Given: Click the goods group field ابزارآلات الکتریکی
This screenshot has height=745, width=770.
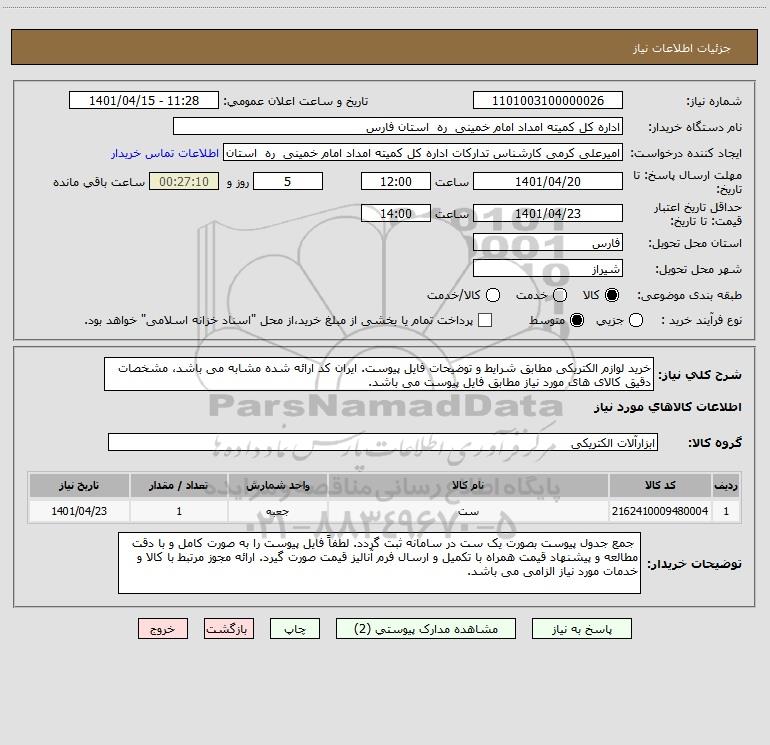Looking at the screenshot, I should point(383,442).
